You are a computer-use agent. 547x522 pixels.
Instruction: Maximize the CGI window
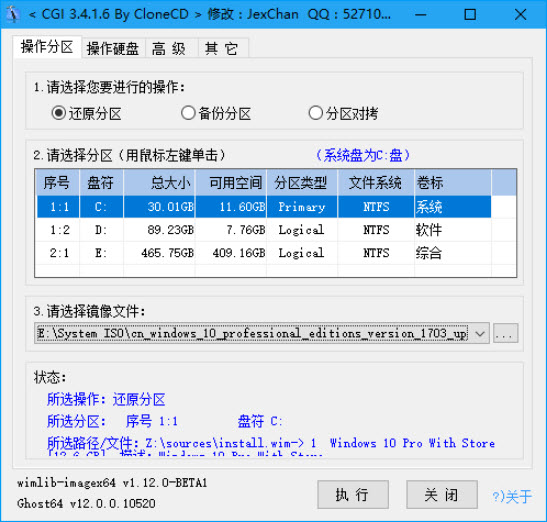pyautogui.click(x=470, y=15)
